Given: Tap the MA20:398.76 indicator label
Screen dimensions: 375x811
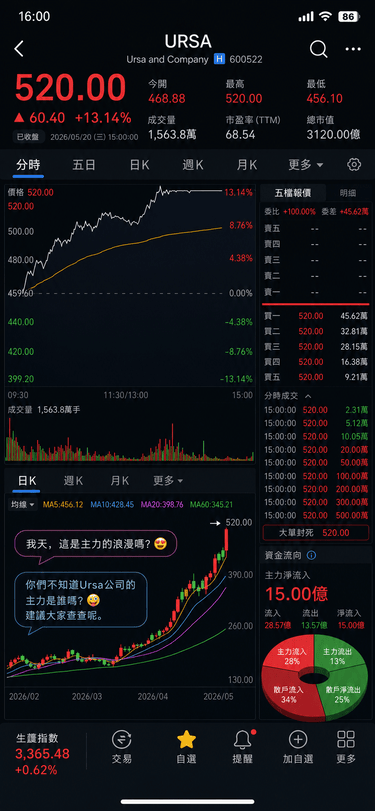Looking at the screenshot, I should 161,504.
